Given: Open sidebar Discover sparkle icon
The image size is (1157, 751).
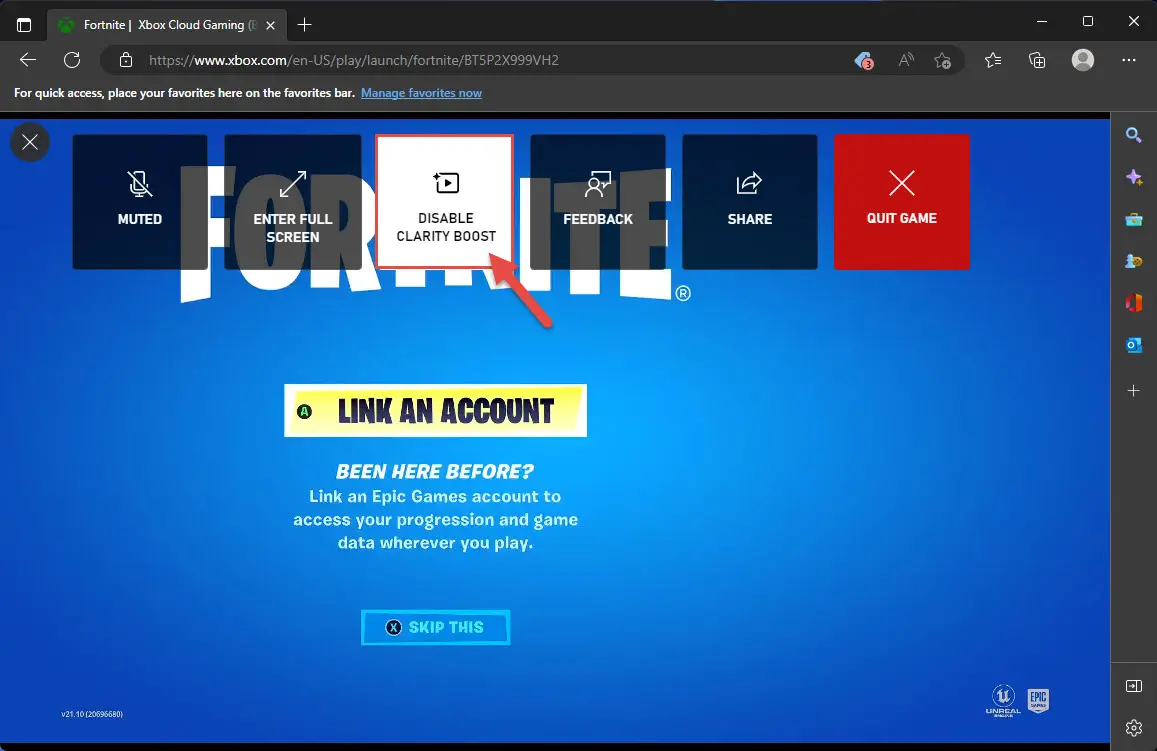Looking at the screenshot, I should pos(1134,177).
